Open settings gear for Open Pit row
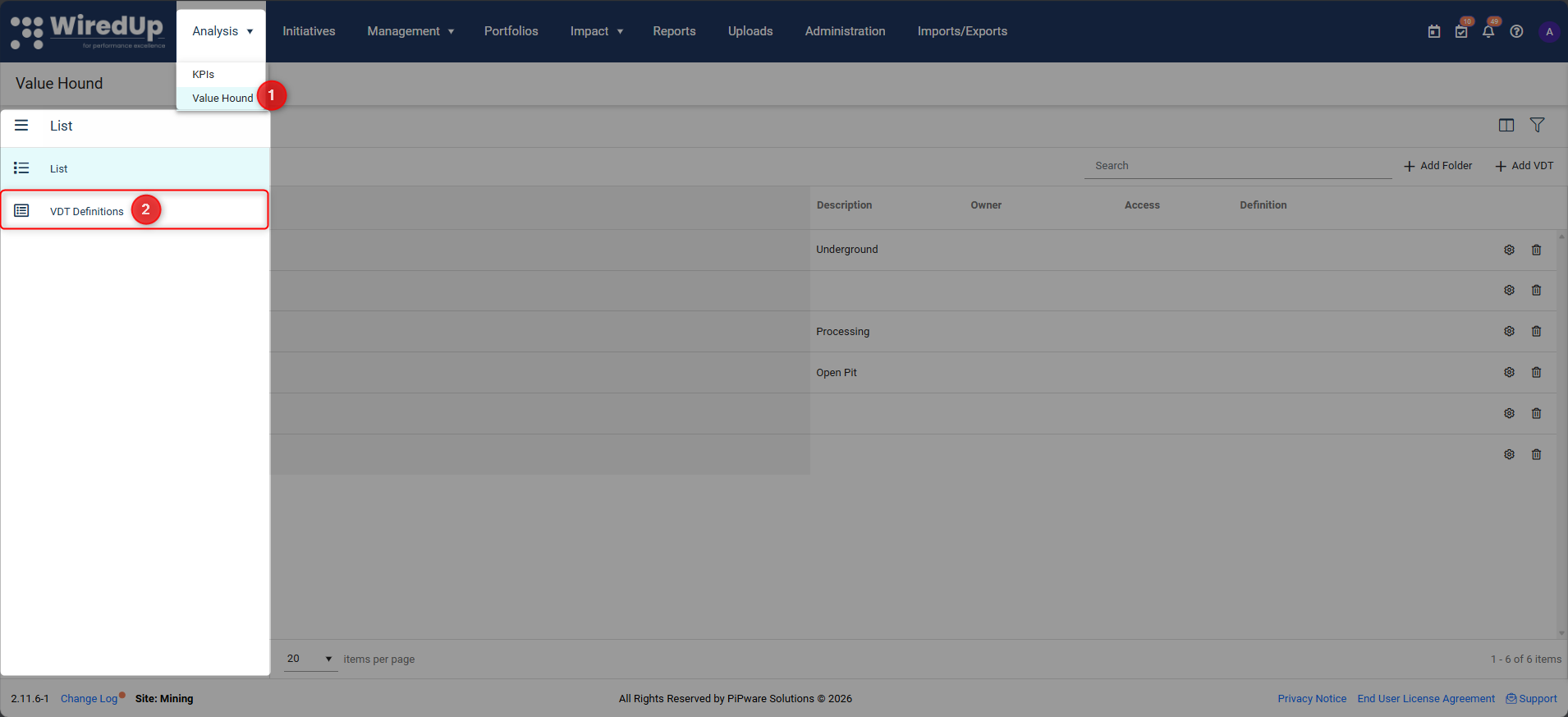This screenshot has width=1568, height=717. 1509,372
